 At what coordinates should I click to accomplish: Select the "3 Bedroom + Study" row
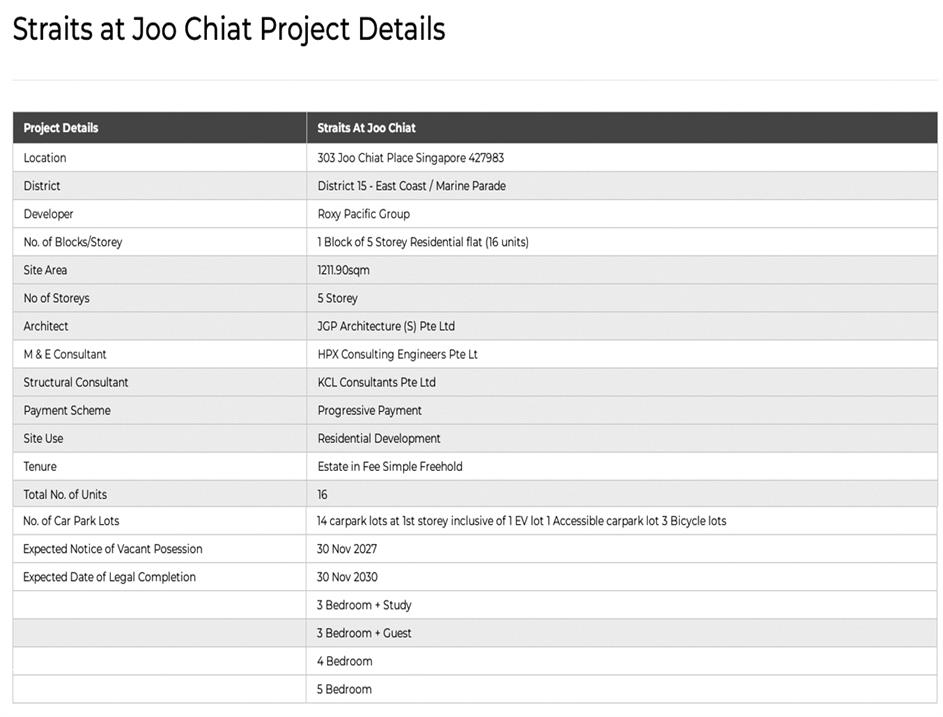click(364, 605)
